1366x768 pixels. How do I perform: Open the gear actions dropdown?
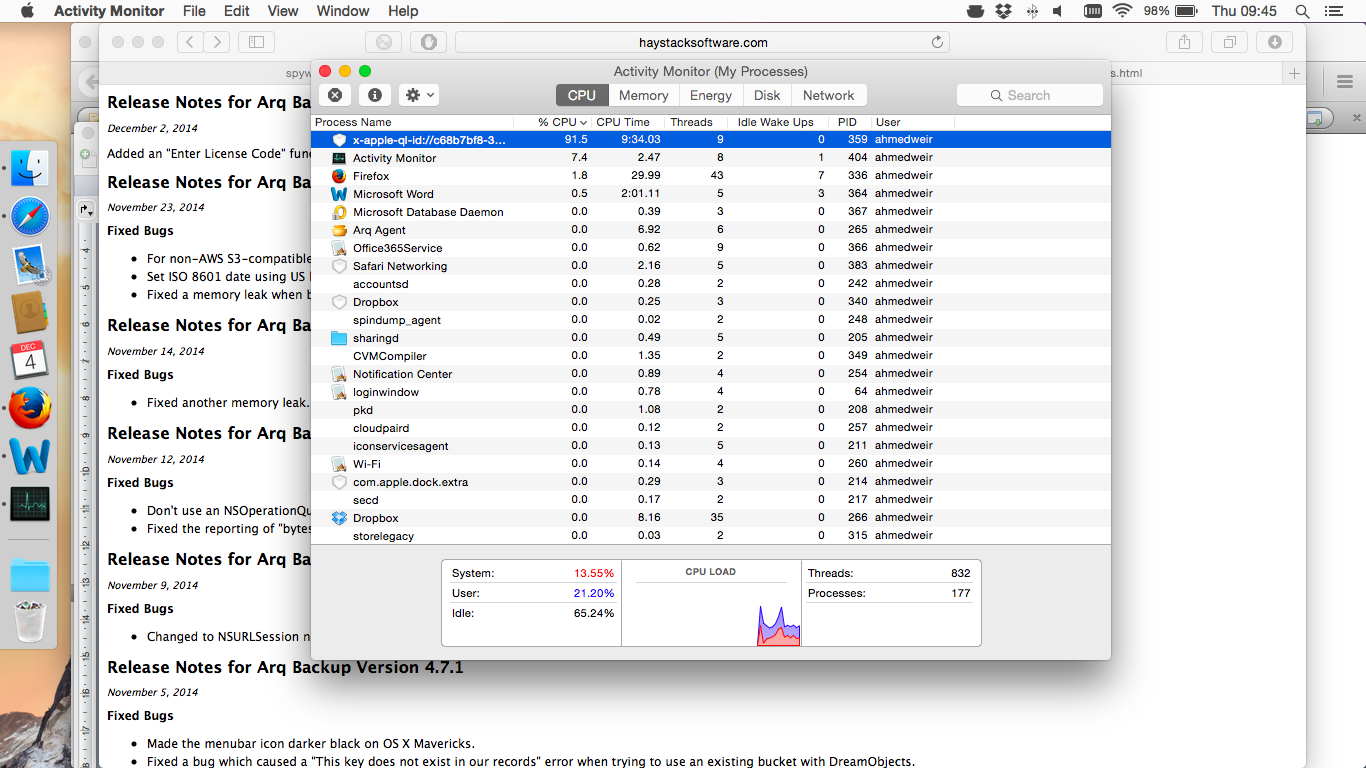(418, 95)
